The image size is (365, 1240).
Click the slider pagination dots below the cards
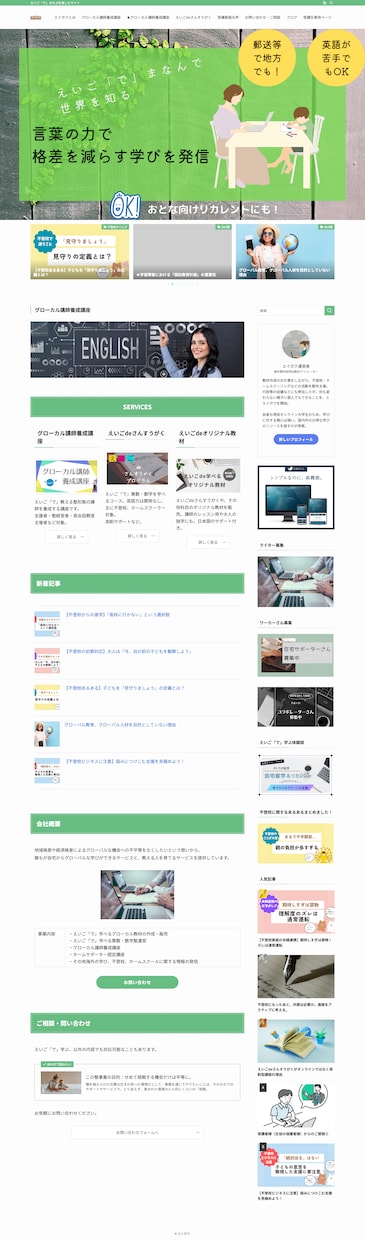tap(182, 284)
